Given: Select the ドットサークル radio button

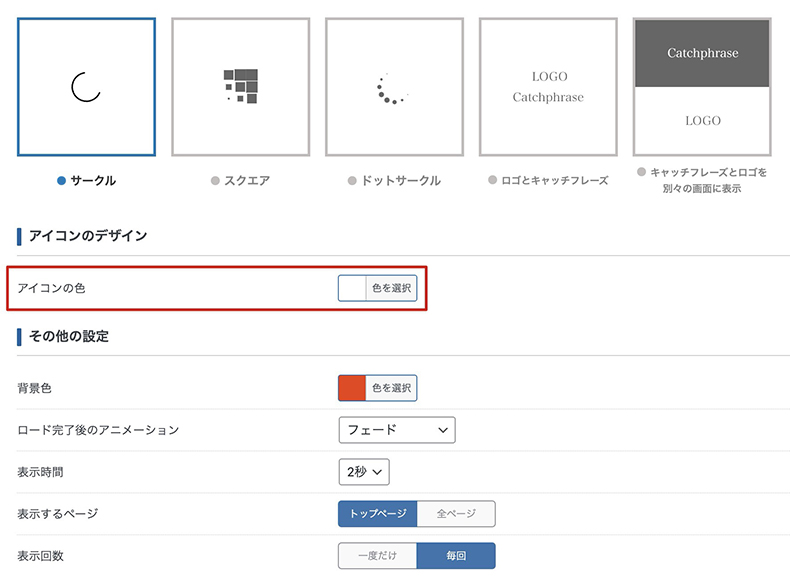Looking at the screenshot, I should coord(352,180).
